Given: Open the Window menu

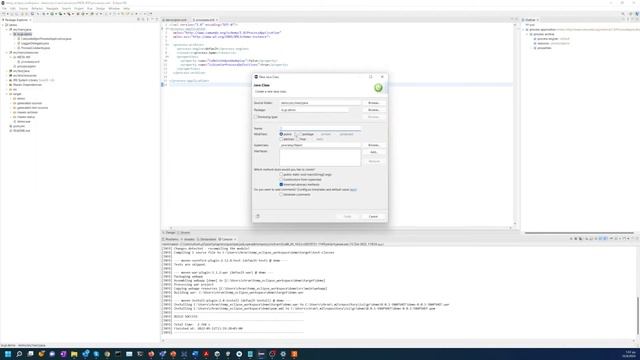Looking at the screenshot, I should 114,9.
